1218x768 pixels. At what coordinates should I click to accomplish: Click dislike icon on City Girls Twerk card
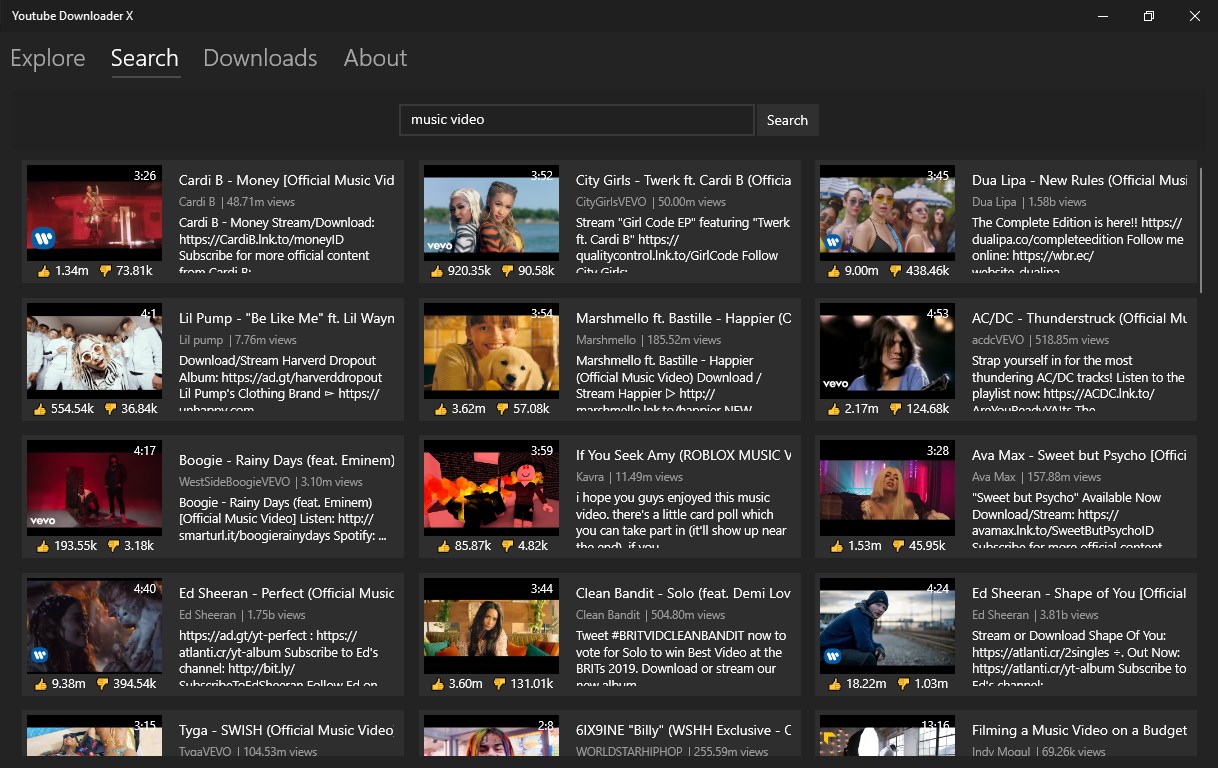tap(507, 271)
